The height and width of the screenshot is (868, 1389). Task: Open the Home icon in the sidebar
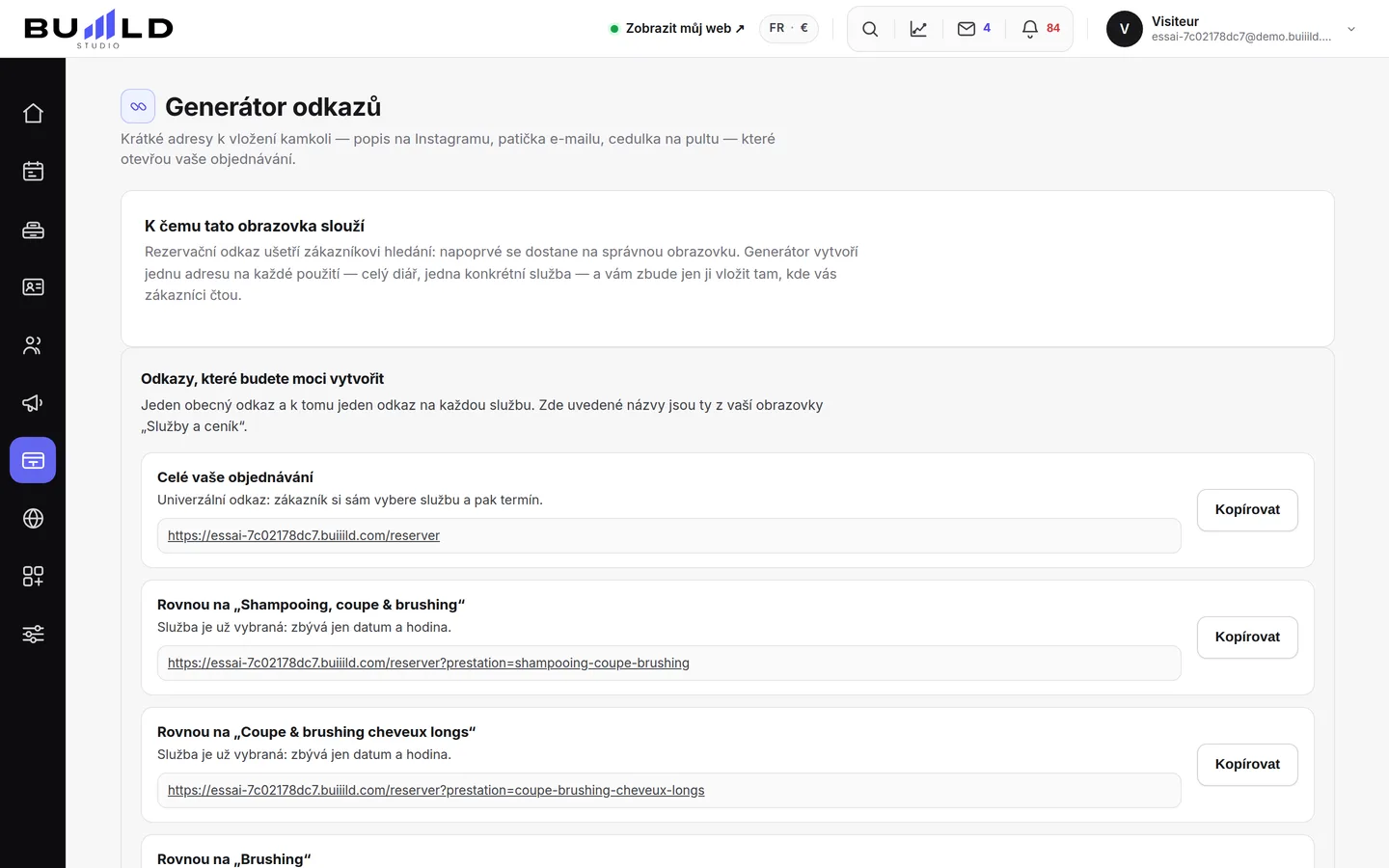click(x=33, y=114)
